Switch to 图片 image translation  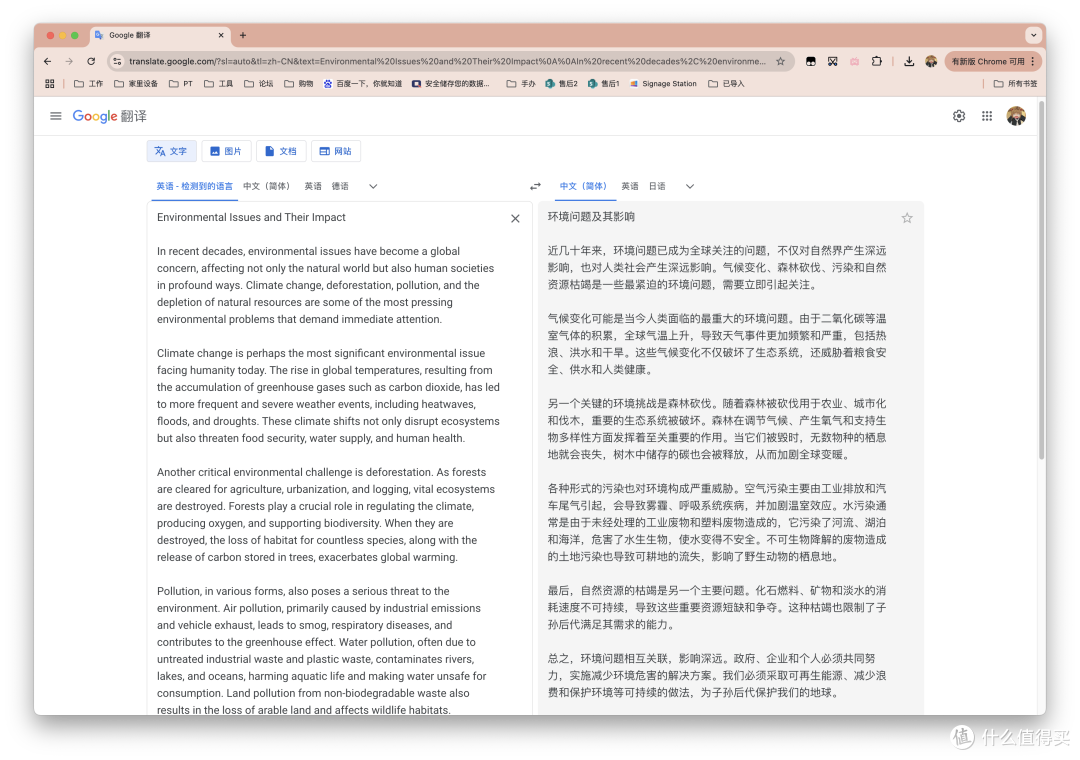pyautogui.click(x=226, y=151)
